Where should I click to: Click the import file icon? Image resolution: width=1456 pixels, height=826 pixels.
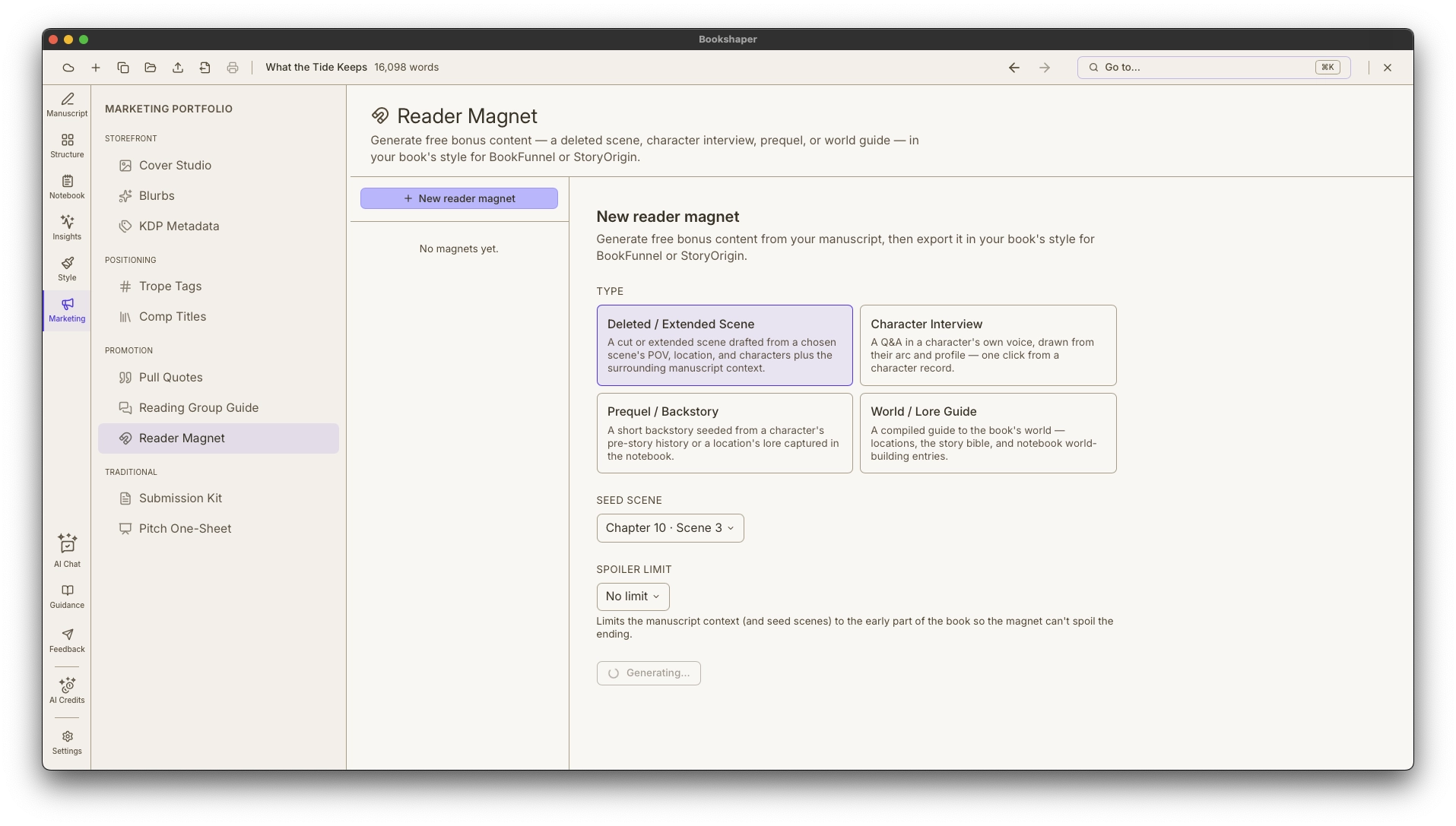205,68
